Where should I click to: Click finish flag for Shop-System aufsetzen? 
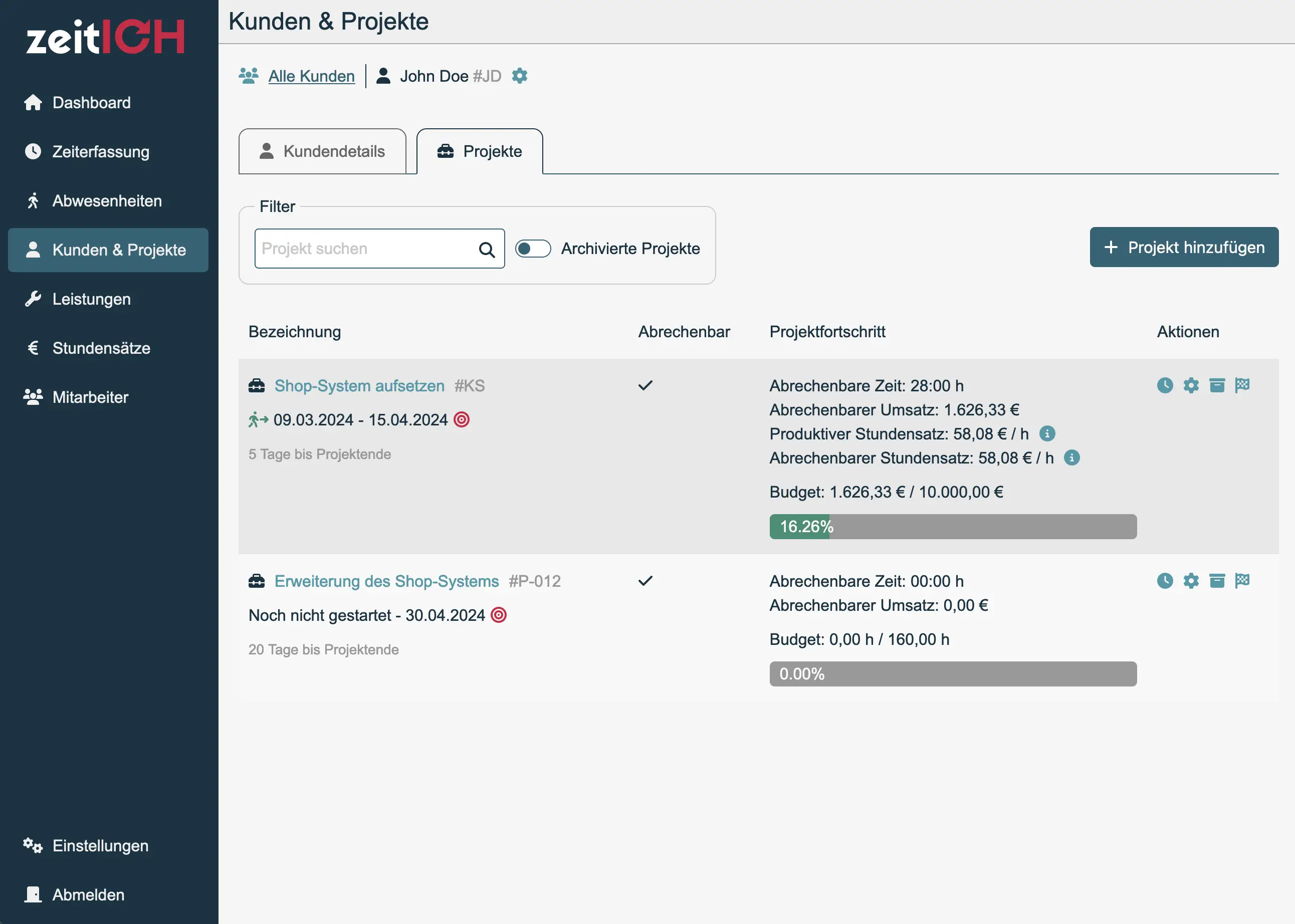[x=1243, y=385]
